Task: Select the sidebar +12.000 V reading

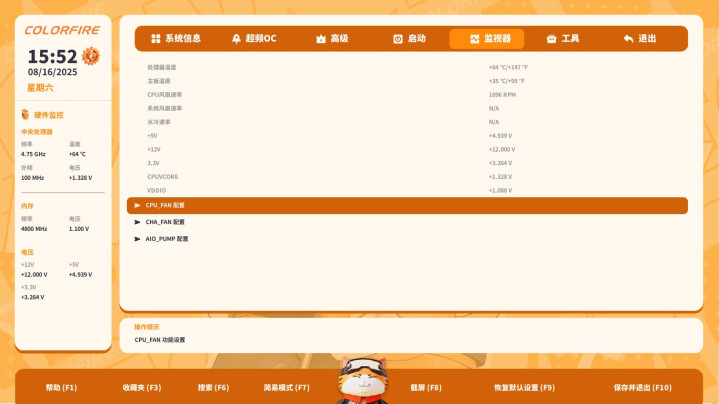Action: (x=34, y=275)
